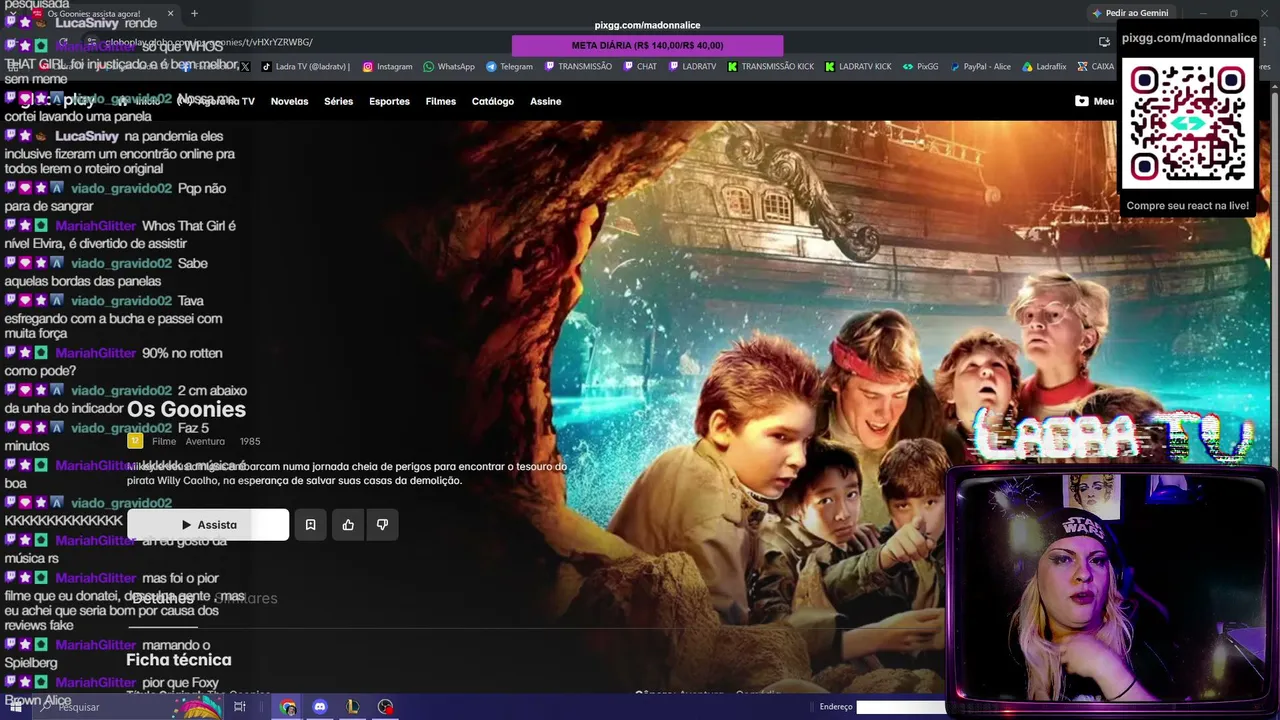Close the Os Goonies browser tab
The width and height of the screenshot is (1280, 720).
pyautogui.click(x=170, y=13)
